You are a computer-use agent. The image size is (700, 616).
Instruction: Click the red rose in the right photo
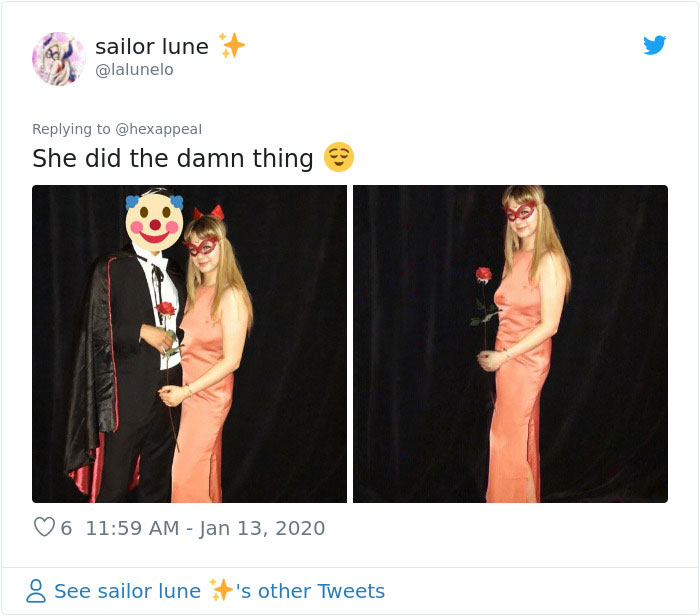point(484,275)
